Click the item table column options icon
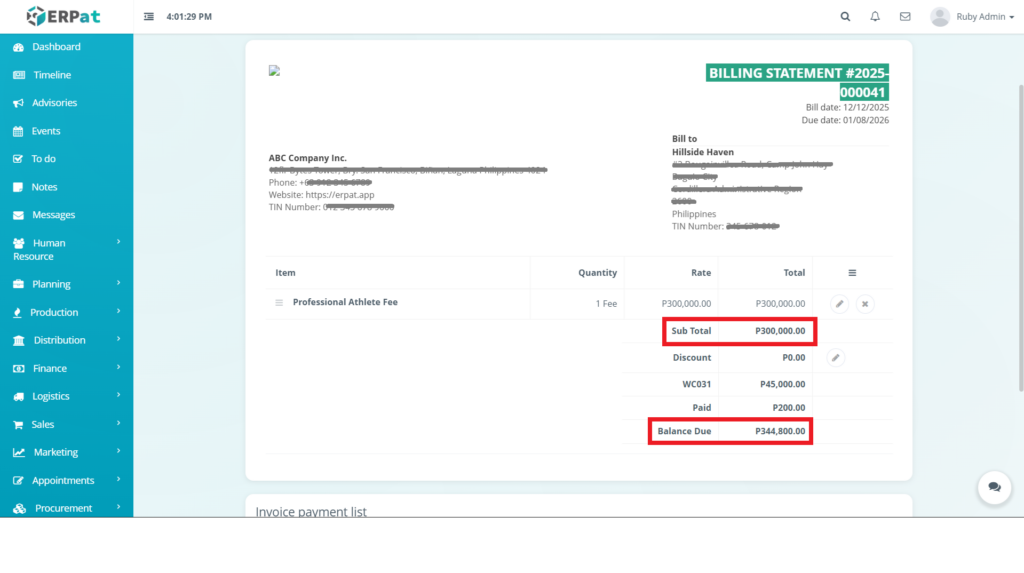The image size is (1024, 573). tap(852, 273)
